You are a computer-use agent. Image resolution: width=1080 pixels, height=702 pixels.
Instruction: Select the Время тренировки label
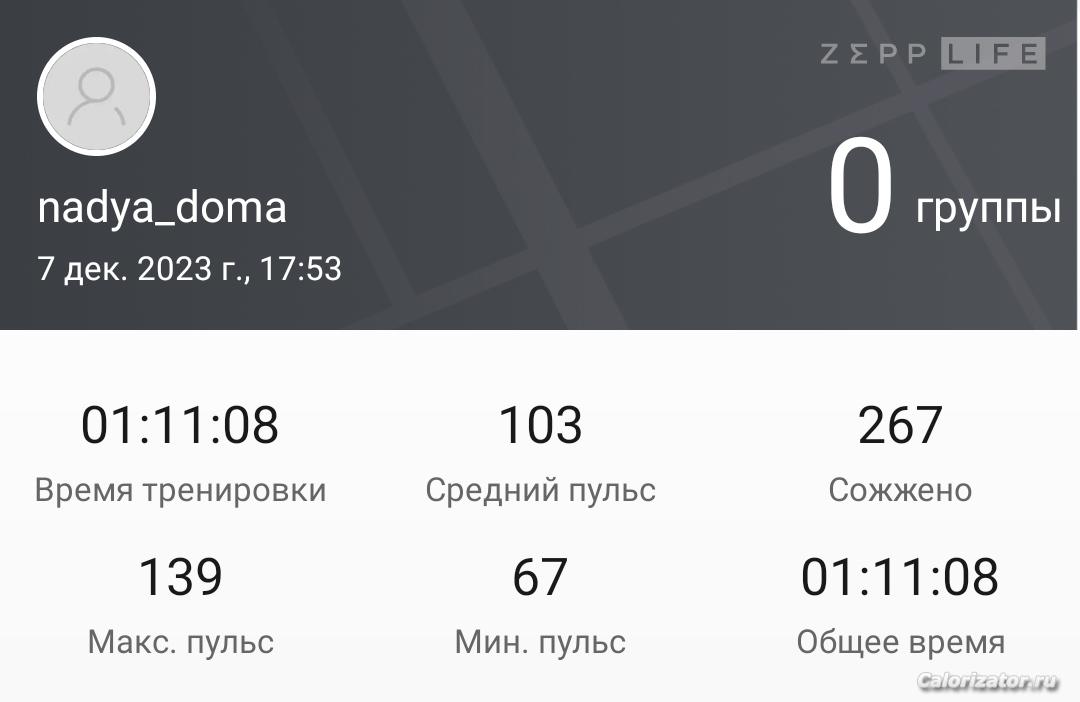tap(180, 490)
